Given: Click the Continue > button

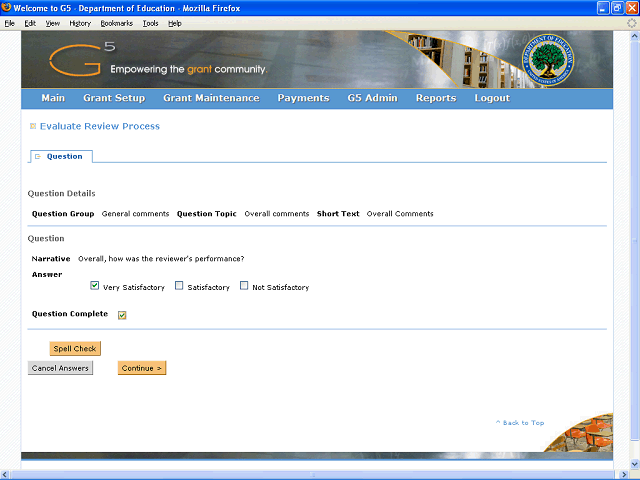Looking at the screenshot, I should click(x=142, y=368).
